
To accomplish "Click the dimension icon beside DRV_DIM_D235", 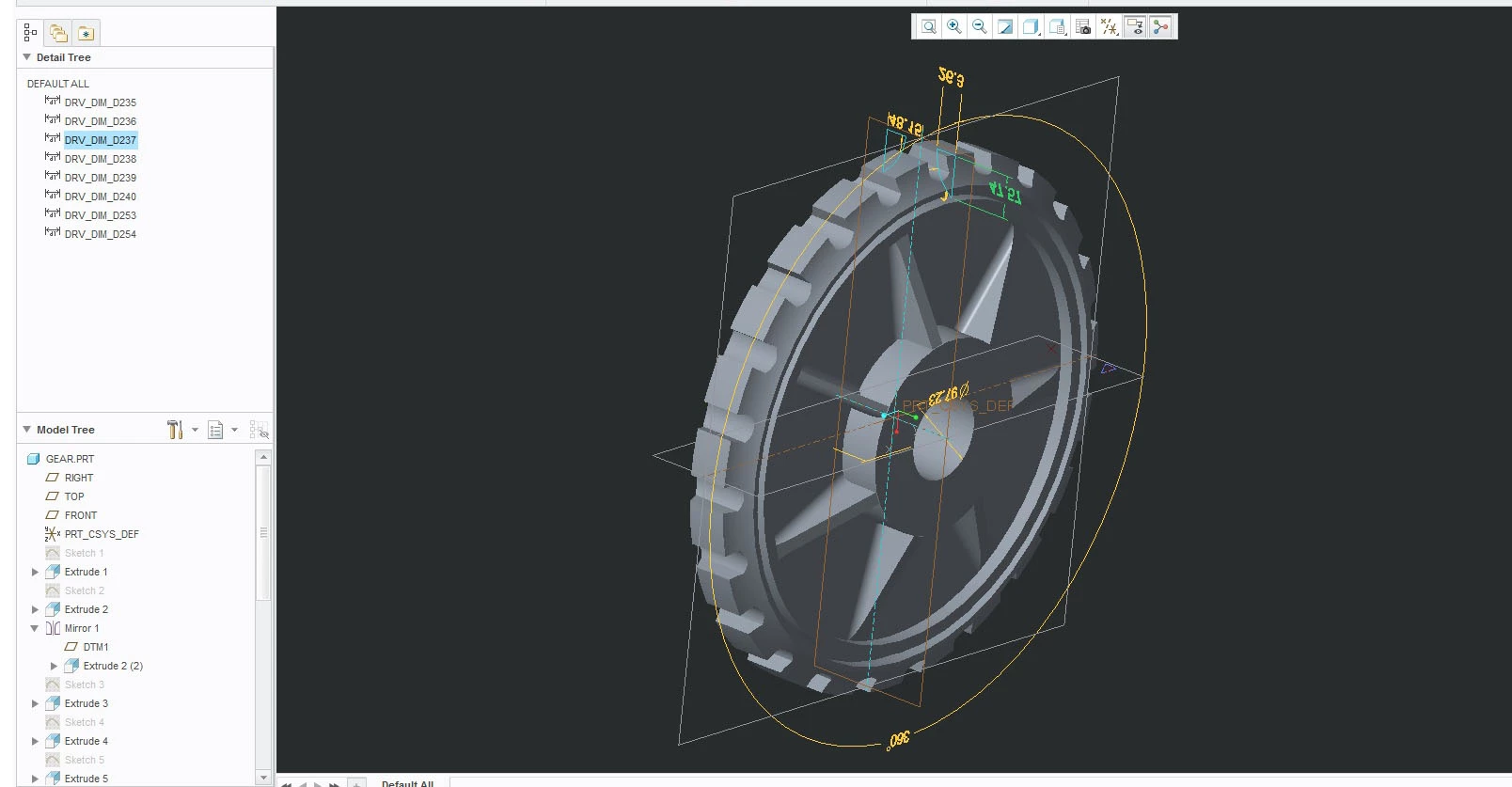I will [x=53, y=101].
